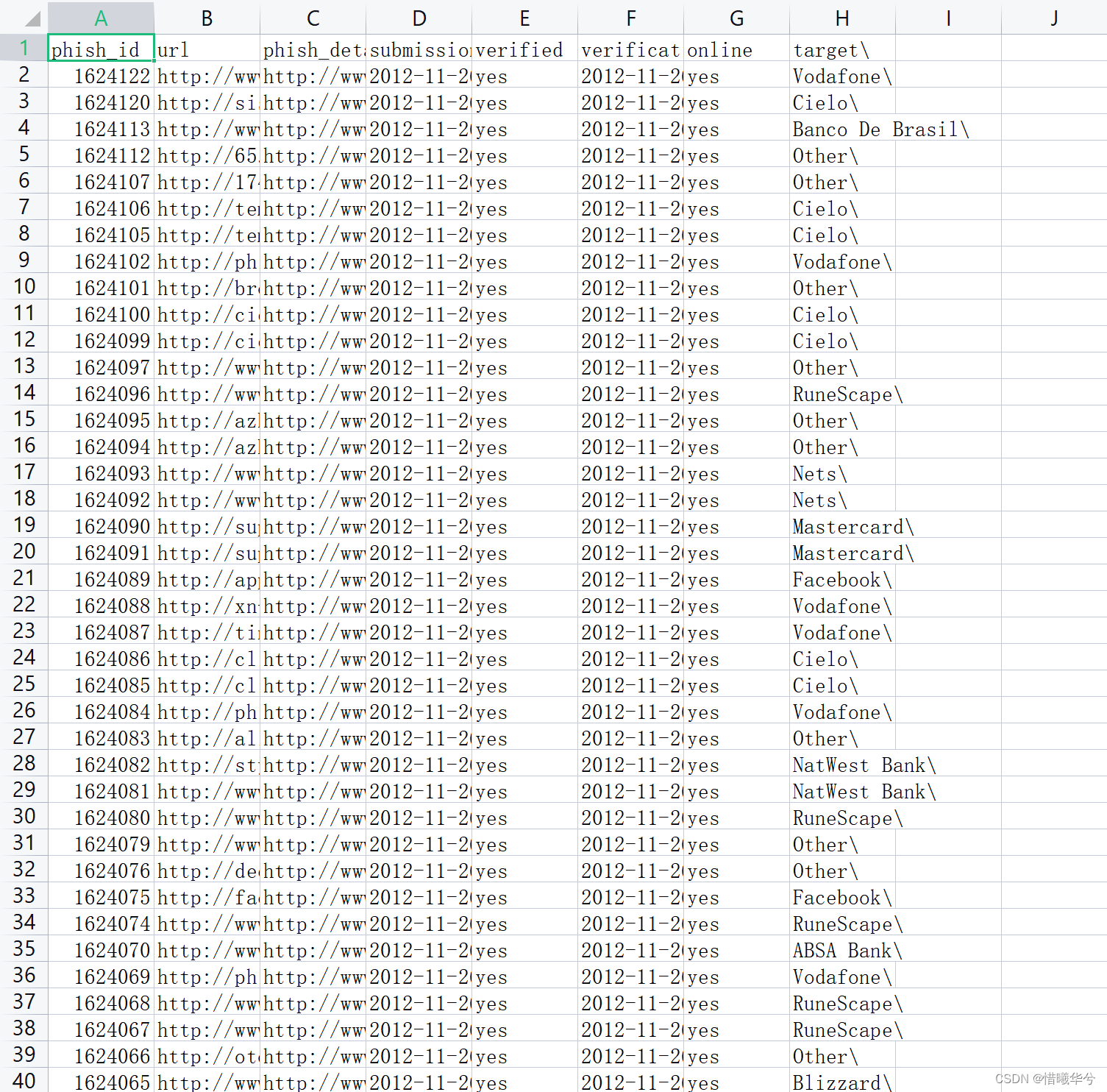Select column D header
Image resolution: width=1107 pixels, height=1092 pixels.
coord(419,18)
